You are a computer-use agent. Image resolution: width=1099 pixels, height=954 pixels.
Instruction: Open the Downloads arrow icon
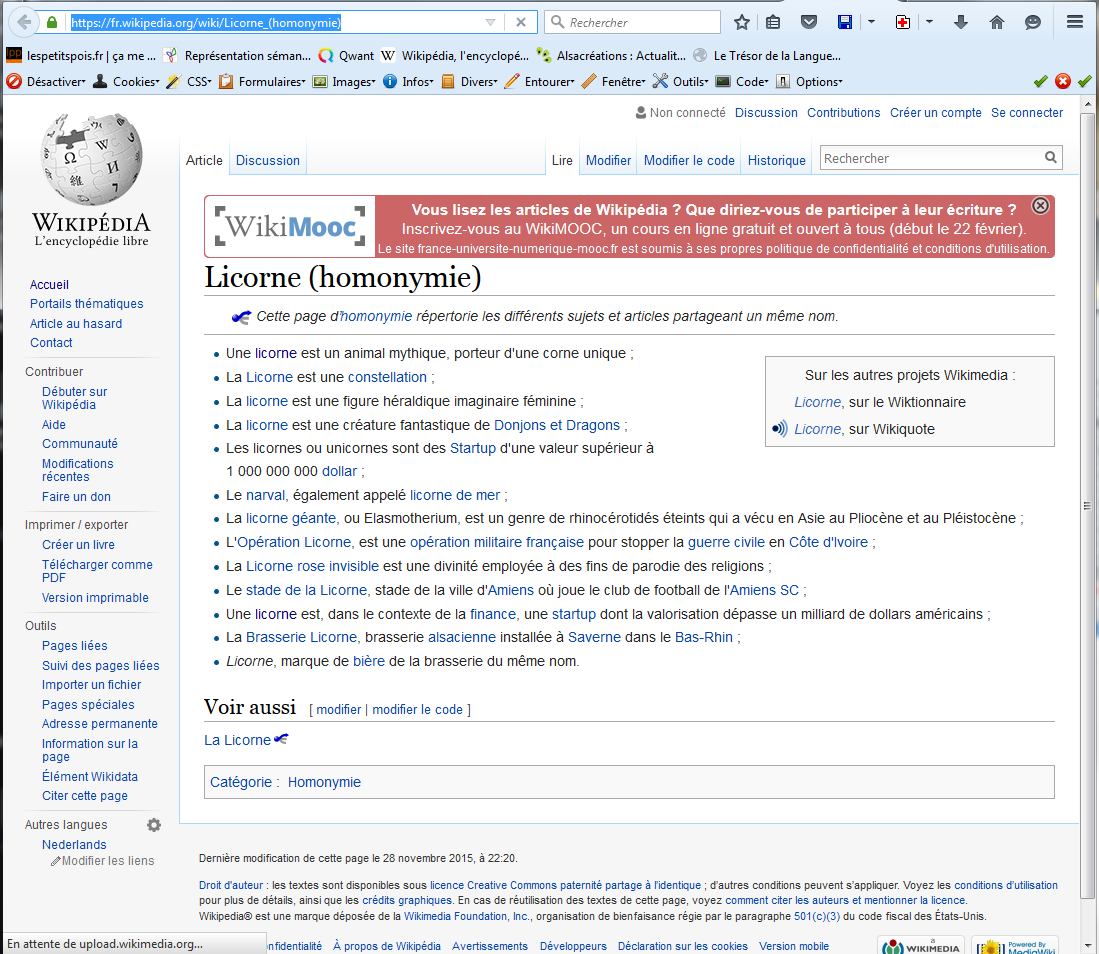click(961, 22)
